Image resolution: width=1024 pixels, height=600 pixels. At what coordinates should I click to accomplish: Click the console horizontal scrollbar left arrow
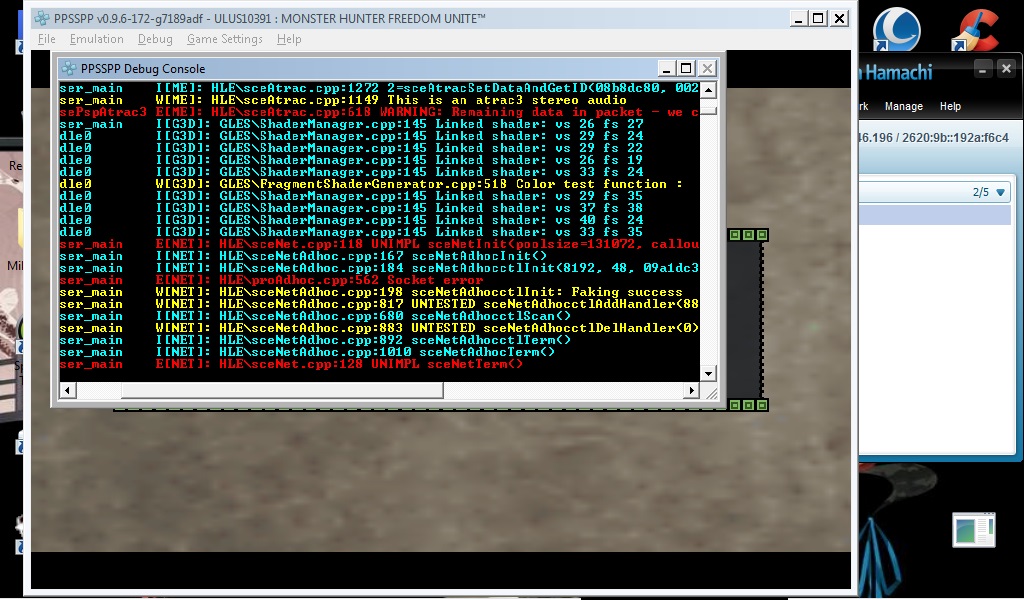[x=66, y=391]
